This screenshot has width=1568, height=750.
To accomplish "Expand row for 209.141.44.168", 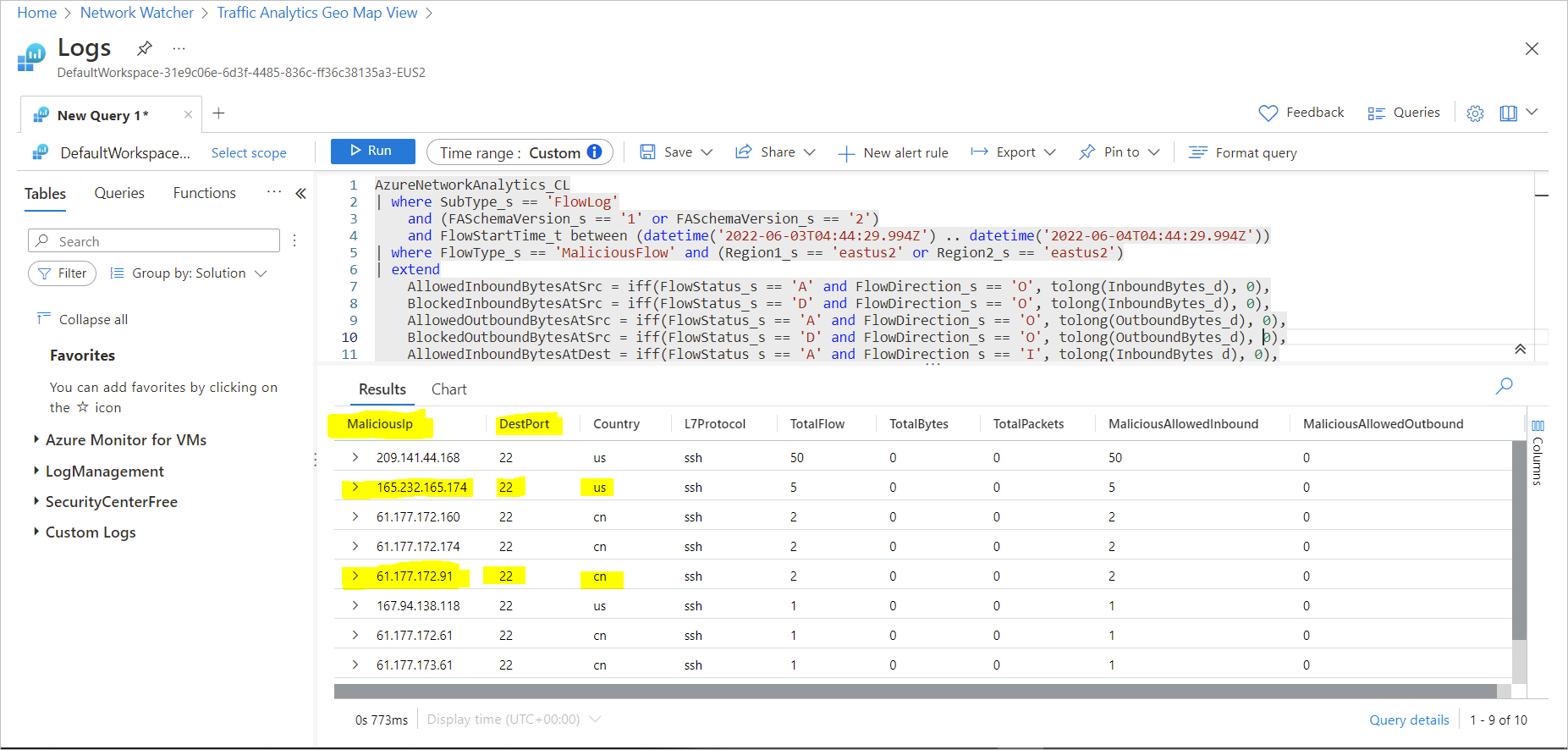I will click(355, 457).
